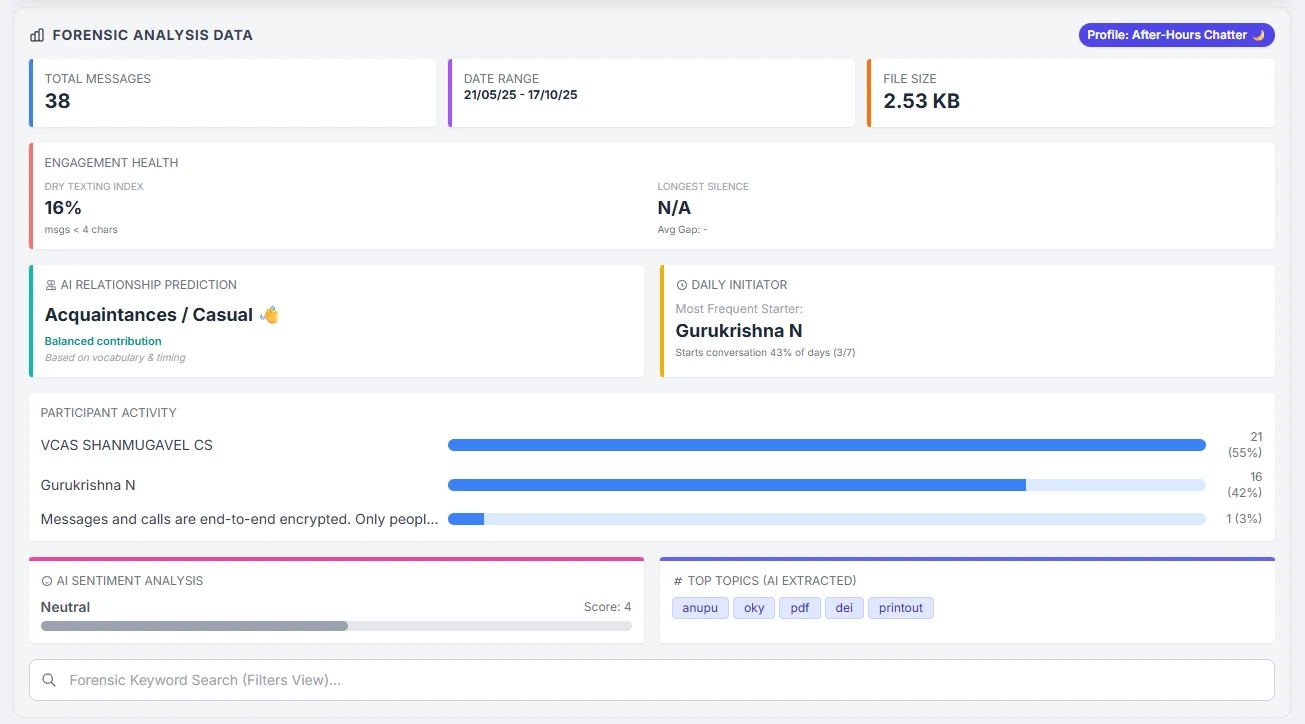Click the hash icon beside Top Topics
Viewport: 1305px width, 724px height.
tap(678, 581)
